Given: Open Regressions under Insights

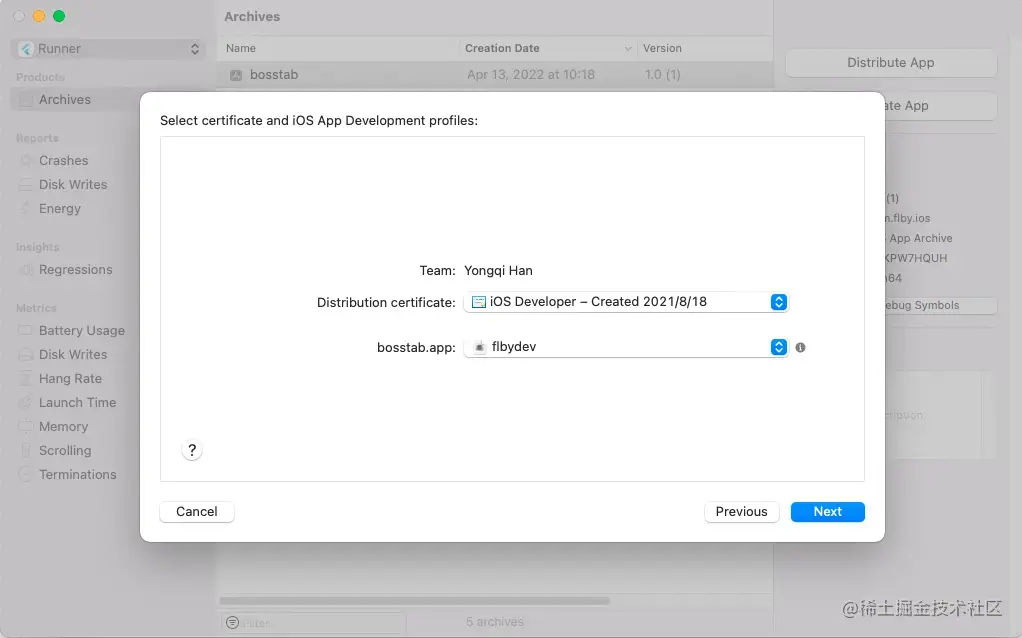Looking at the screenshot, I should tap(76, 269).
